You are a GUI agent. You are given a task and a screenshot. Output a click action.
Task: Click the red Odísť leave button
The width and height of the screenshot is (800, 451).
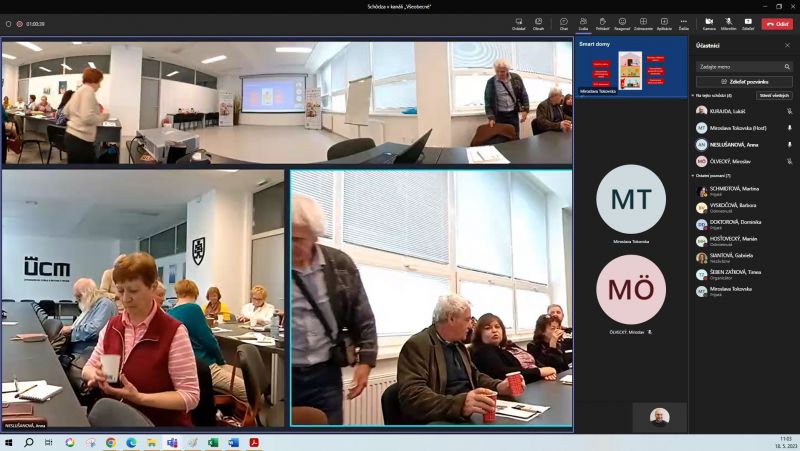777,23
